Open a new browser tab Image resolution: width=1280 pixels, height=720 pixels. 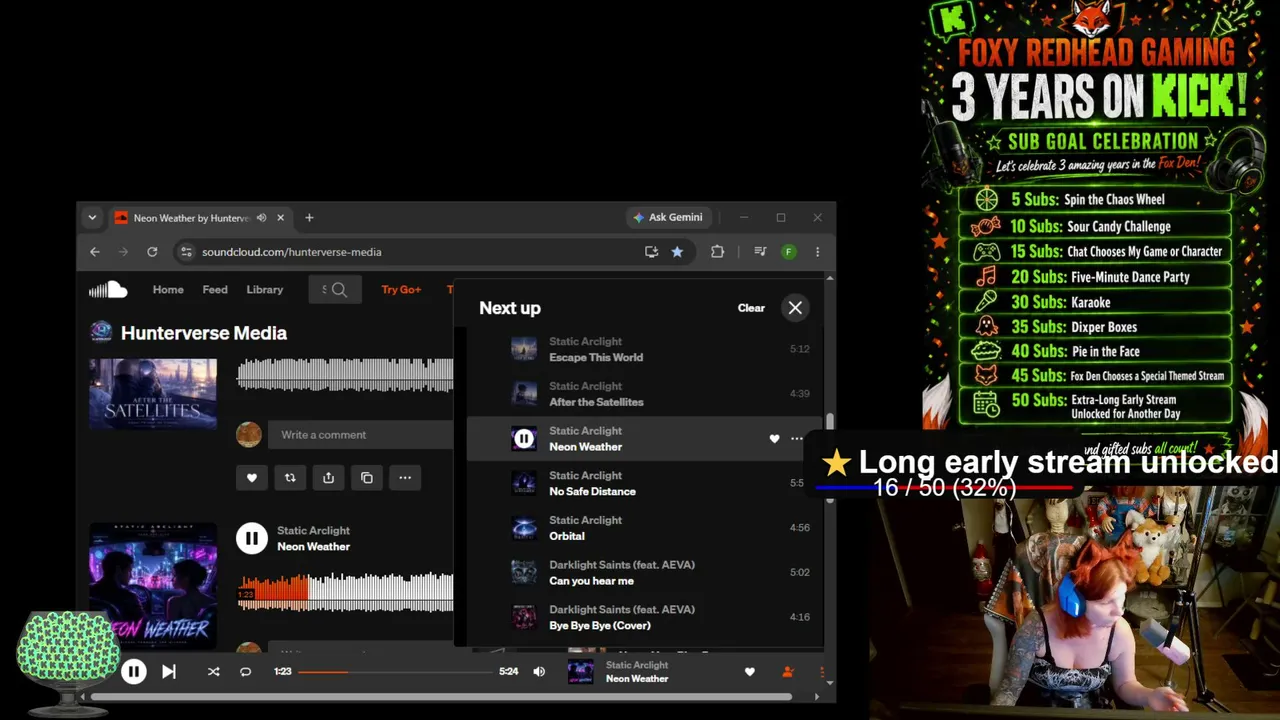click(309, 218)
